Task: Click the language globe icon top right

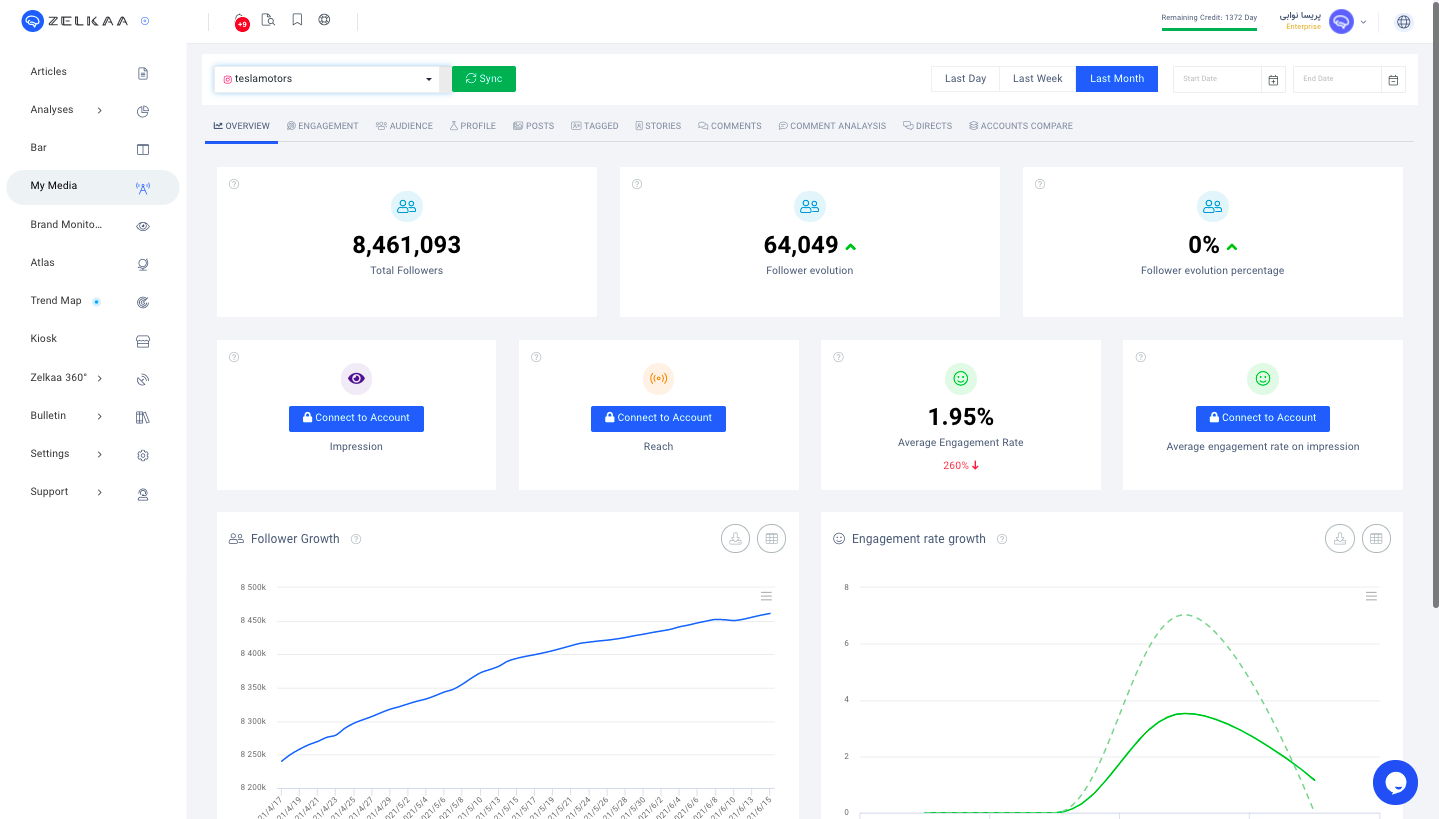Action: click(1403, 21)
